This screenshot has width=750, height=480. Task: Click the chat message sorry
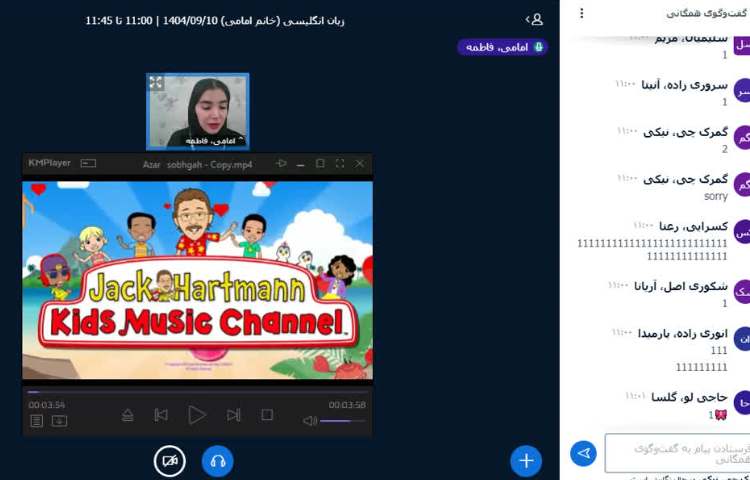716,196
